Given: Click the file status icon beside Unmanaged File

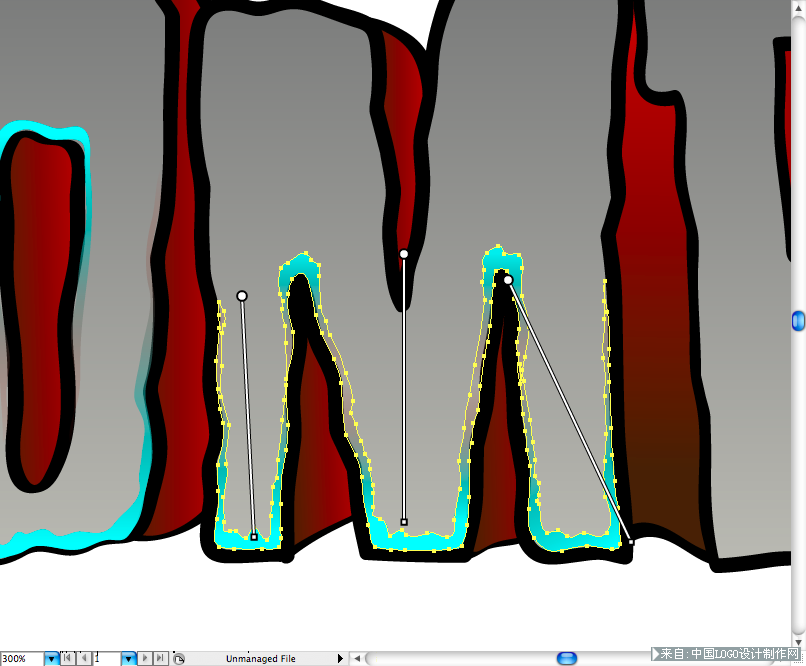Looking at the screenshot, I should click(x=179, y=659).
